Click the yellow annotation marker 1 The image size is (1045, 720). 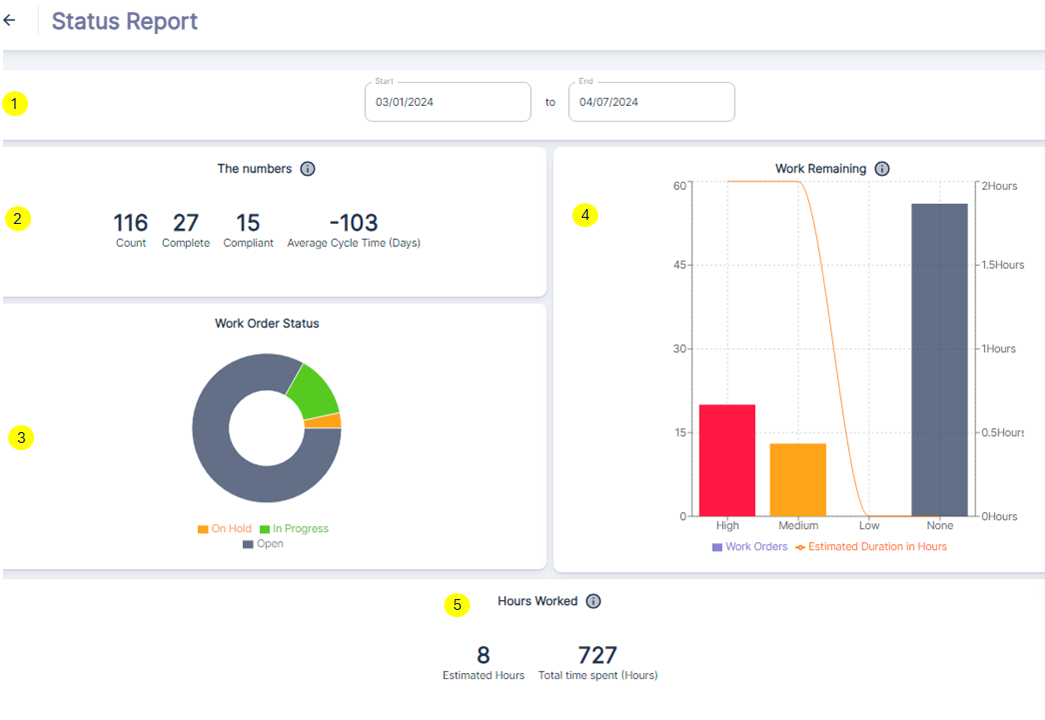point(15,103)
